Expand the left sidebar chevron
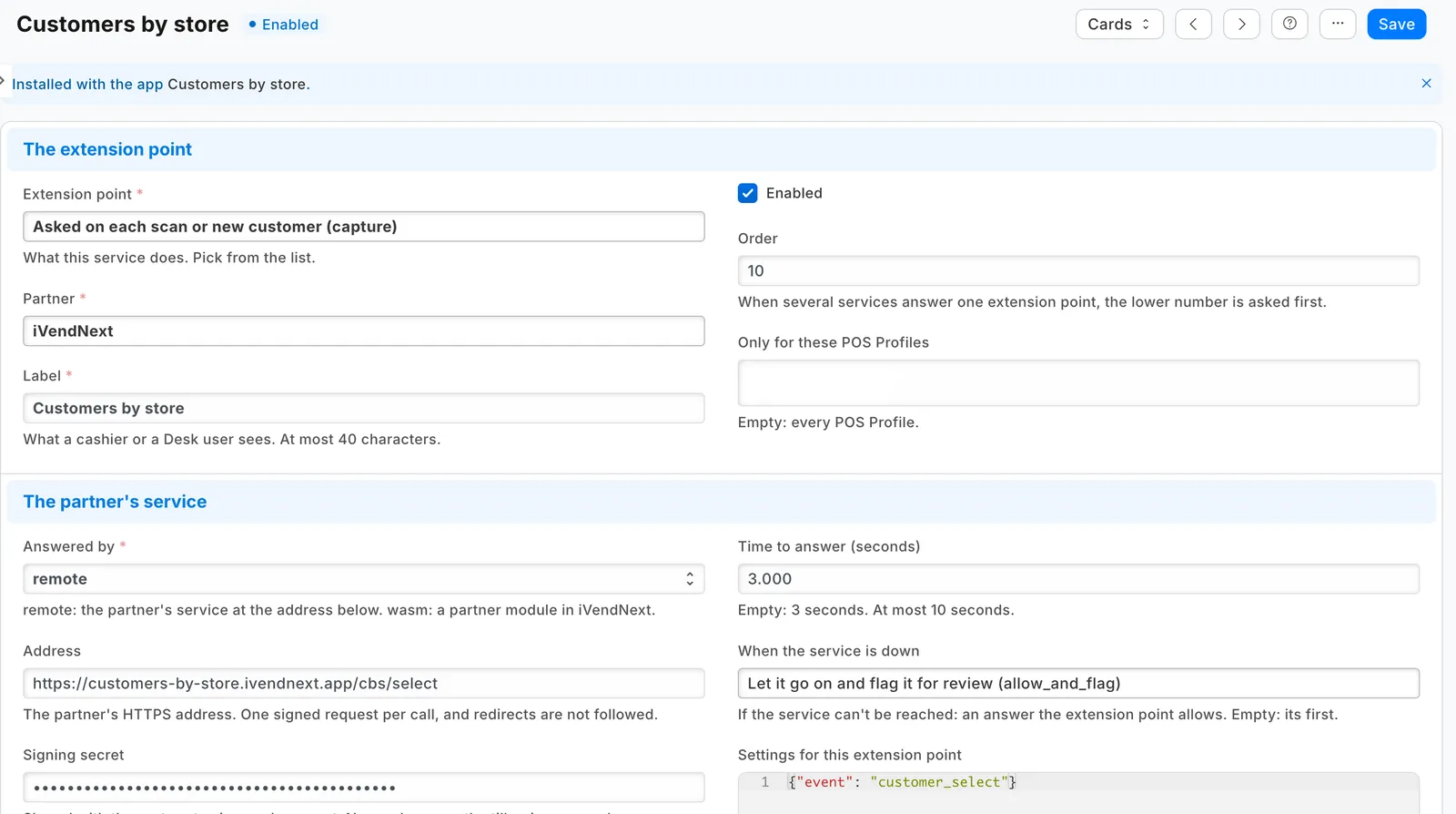Image resolution: width=1456 pixels, height=814 pixels. 3,81
